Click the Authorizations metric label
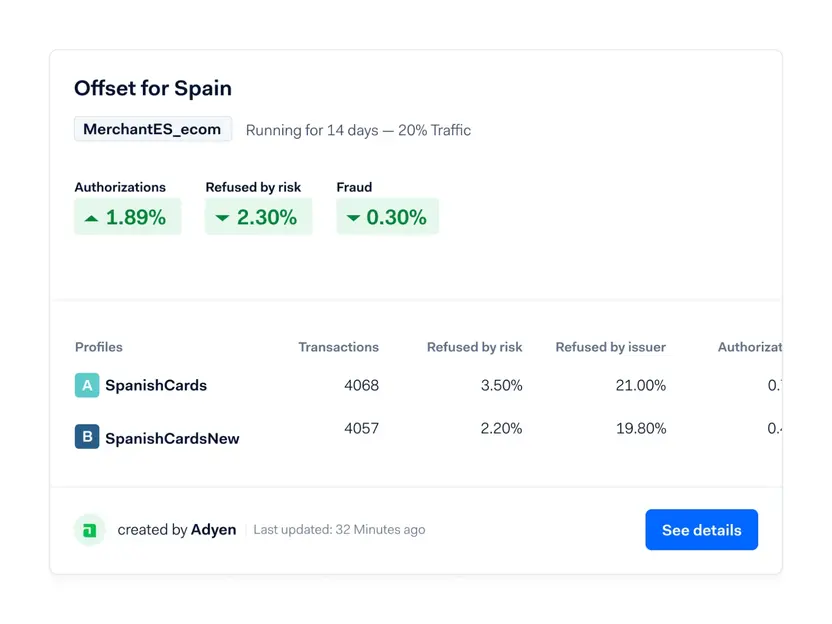Viewport: 832px width, 624px height. [x=120, y=187]
